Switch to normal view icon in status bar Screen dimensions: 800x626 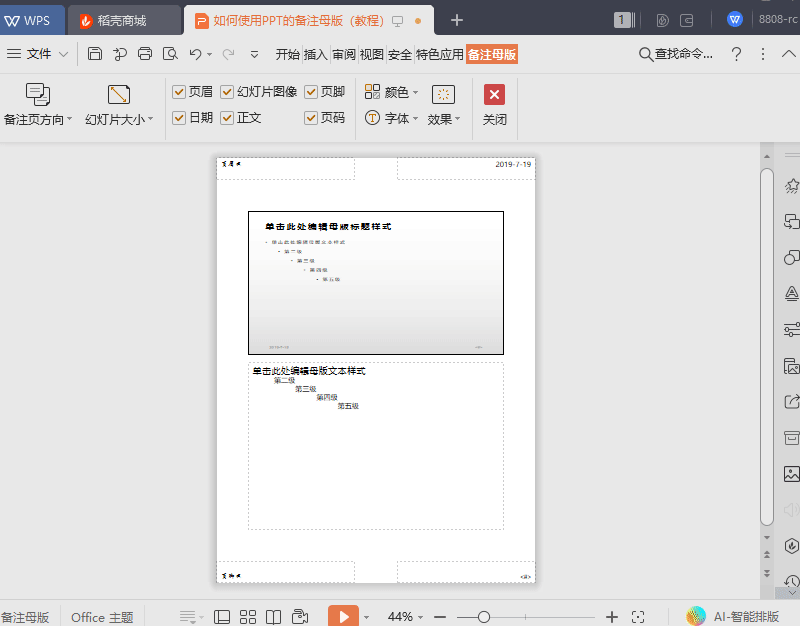pyautogui.click(x=221, y=617)
